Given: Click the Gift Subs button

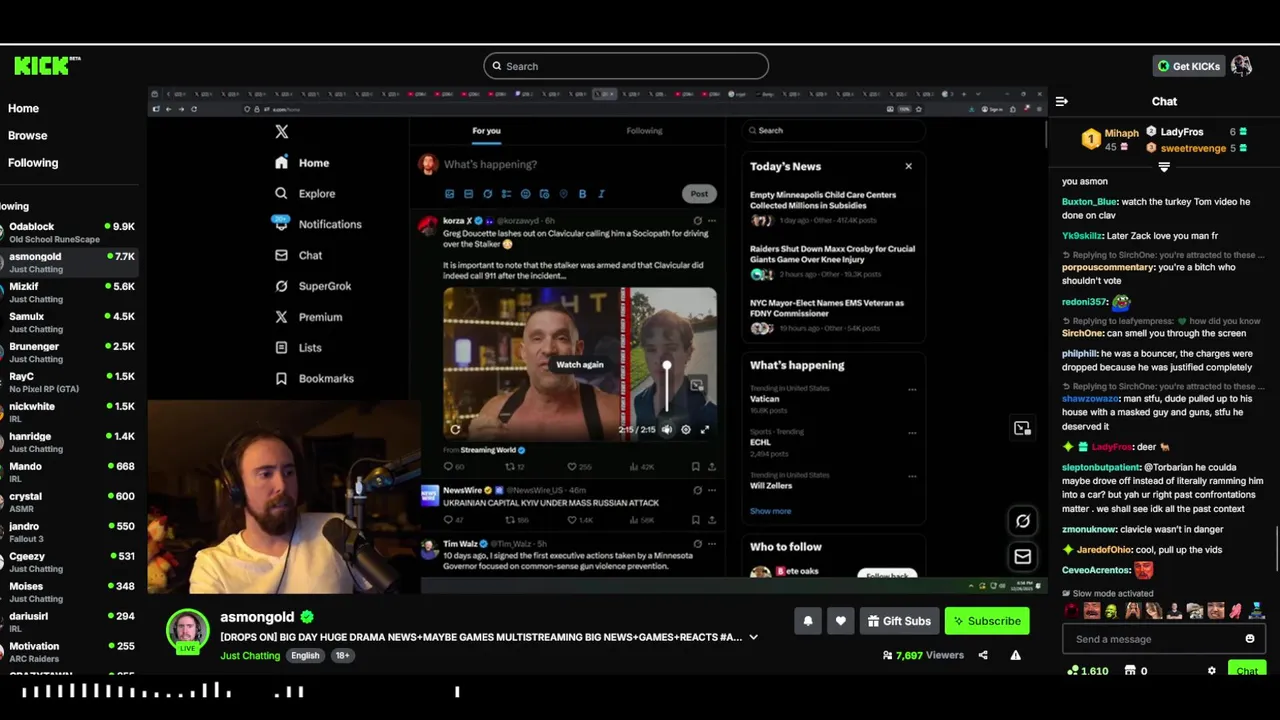Looking at the screenshot, I should click(x=898, y=621).
